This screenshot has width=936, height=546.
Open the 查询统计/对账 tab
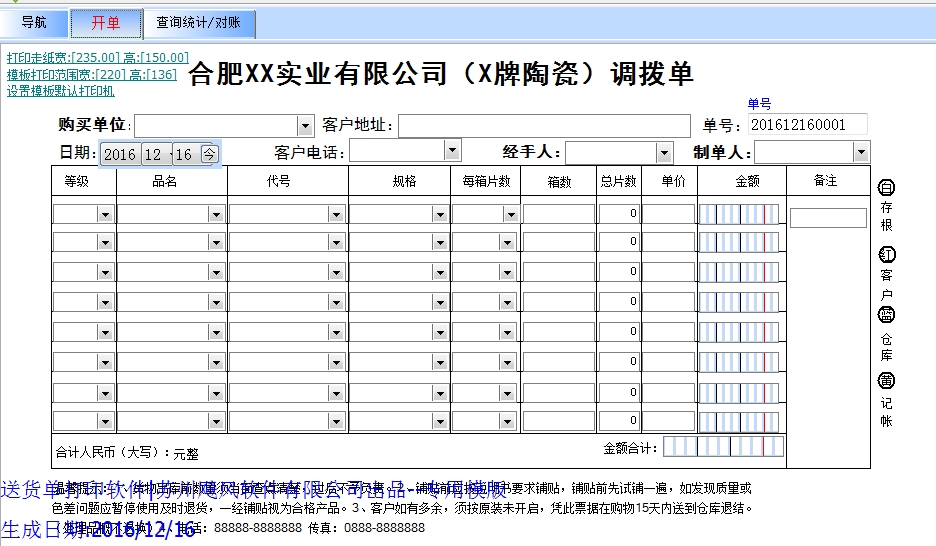pyautogui.click(x=199, y=23)
